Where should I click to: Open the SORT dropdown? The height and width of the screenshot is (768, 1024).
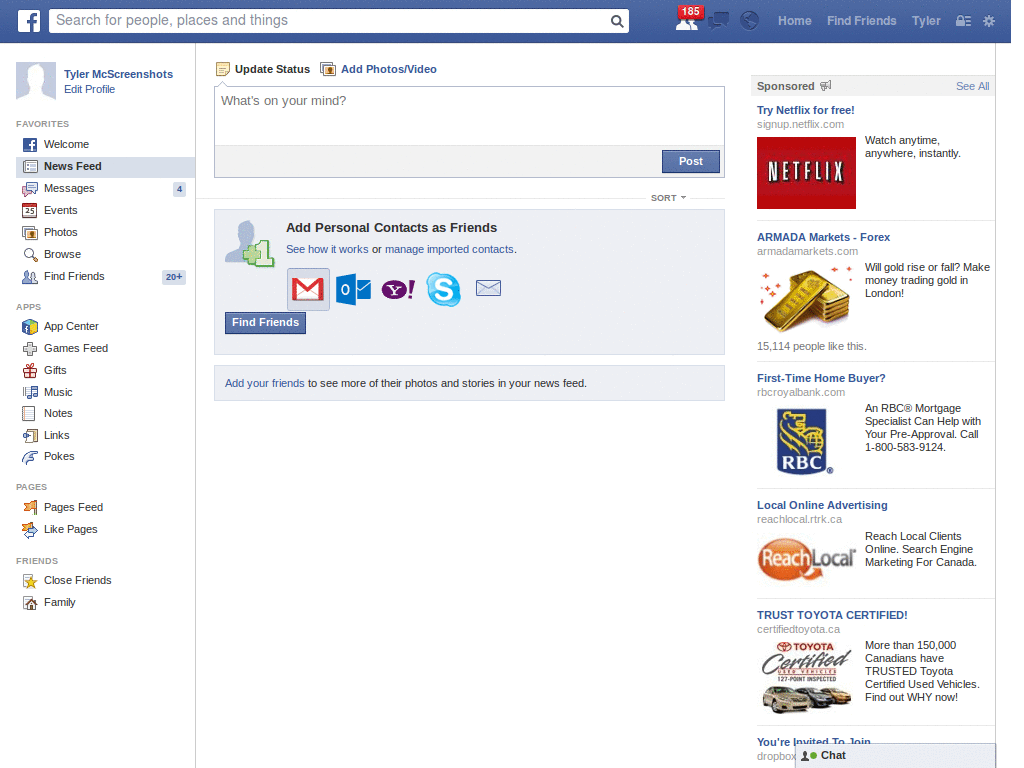[x=668, y=198]
